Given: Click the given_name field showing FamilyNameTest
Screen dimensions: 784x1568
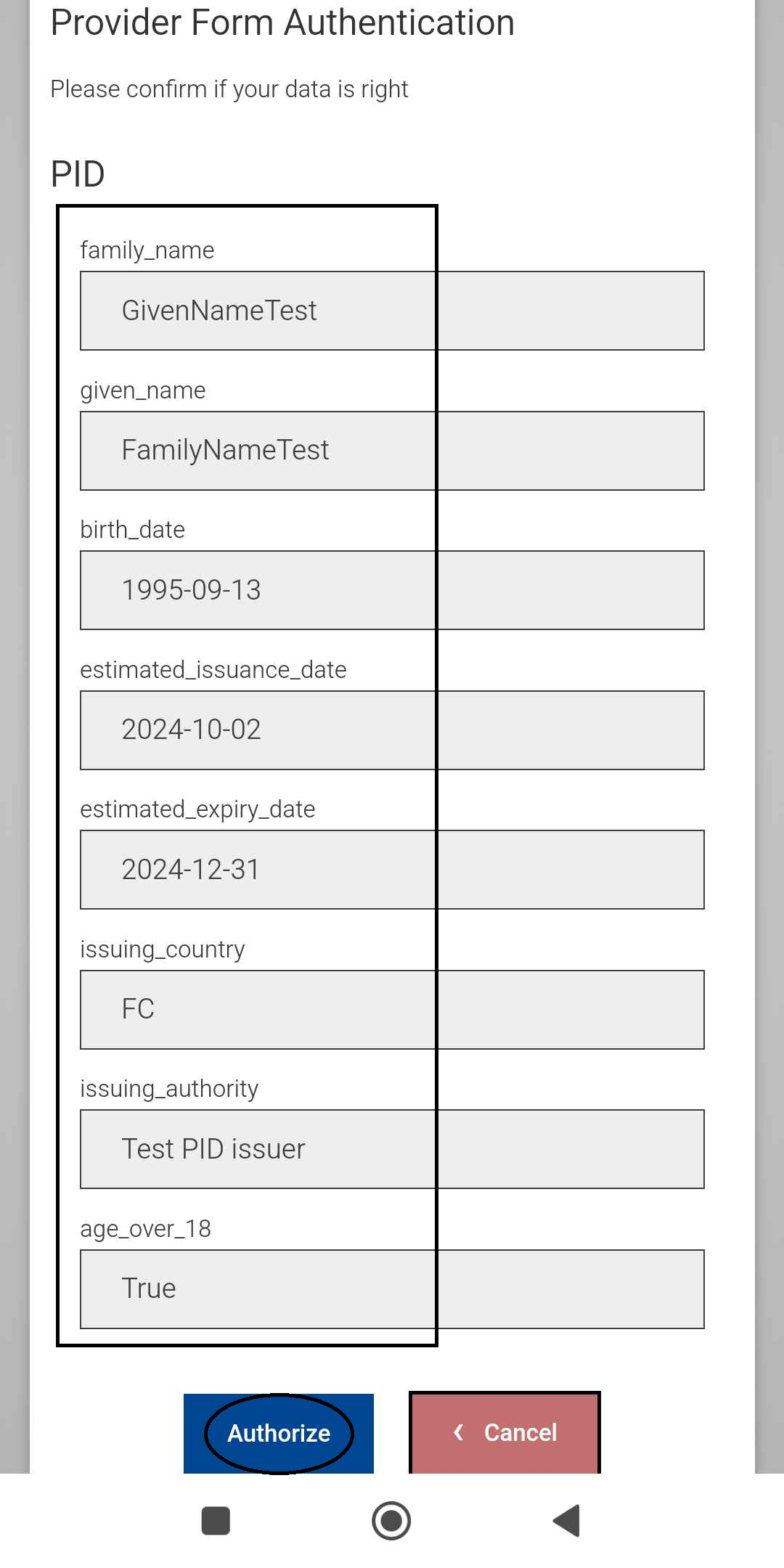Looking at the screenshot, I should (392, 451).
